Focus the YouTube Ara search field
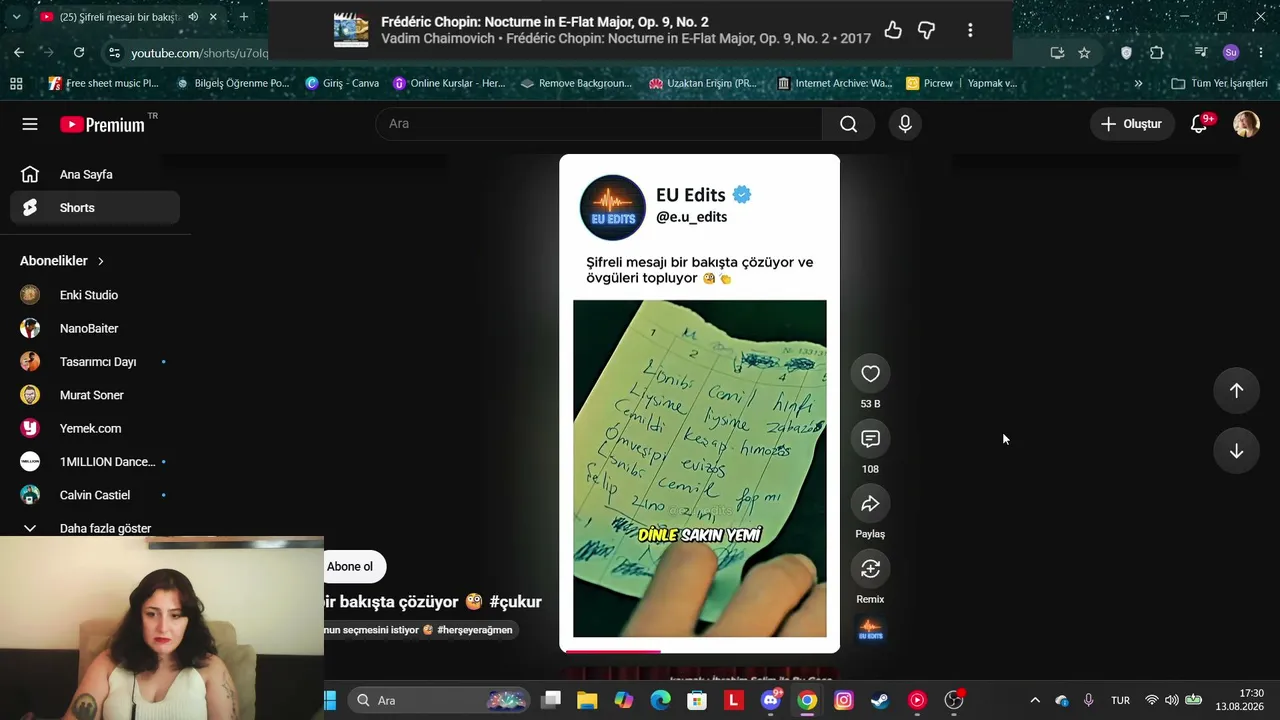1280x720 pixels. click(x=598, y=124)
